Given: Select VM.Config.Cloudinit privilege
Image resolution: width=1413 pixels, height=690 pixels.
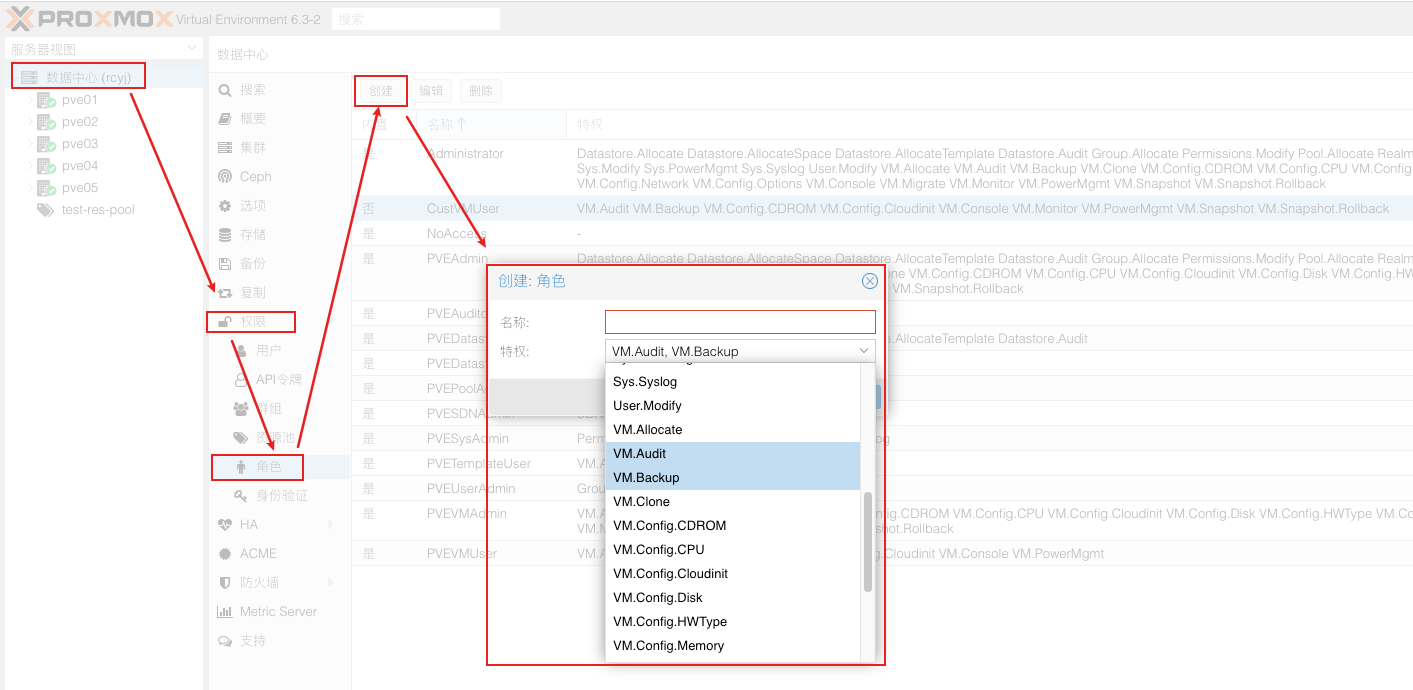Looking at the screenshot, I should tap(734, 574).
